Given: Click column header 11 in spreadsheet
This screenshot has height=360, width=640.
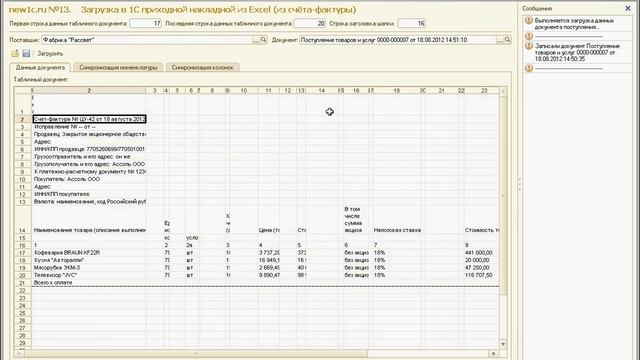Looking at the screenshot, I should [268, 91].
